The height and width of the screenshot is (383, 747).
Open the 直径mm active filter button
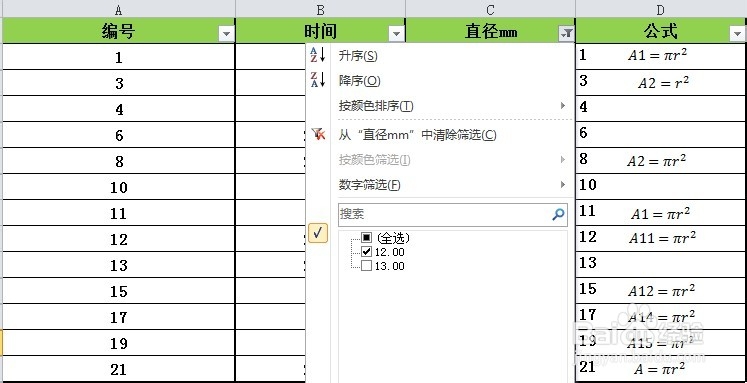pyautogui.click(x=566, y=34)
